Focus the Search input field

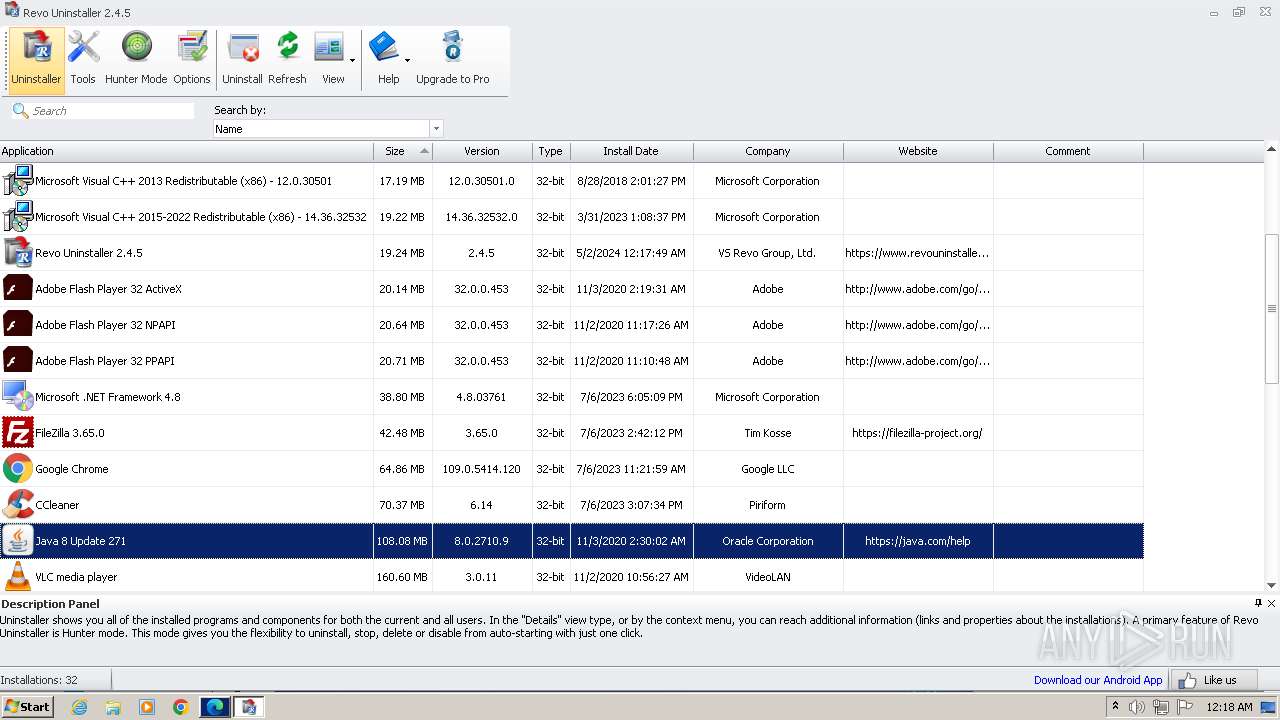[x=112, y=111]
